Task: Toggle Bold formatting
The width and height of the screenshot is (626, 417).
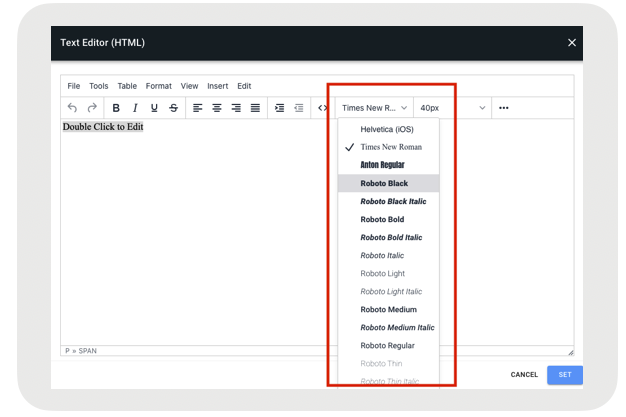Action: tap(116, 108)
